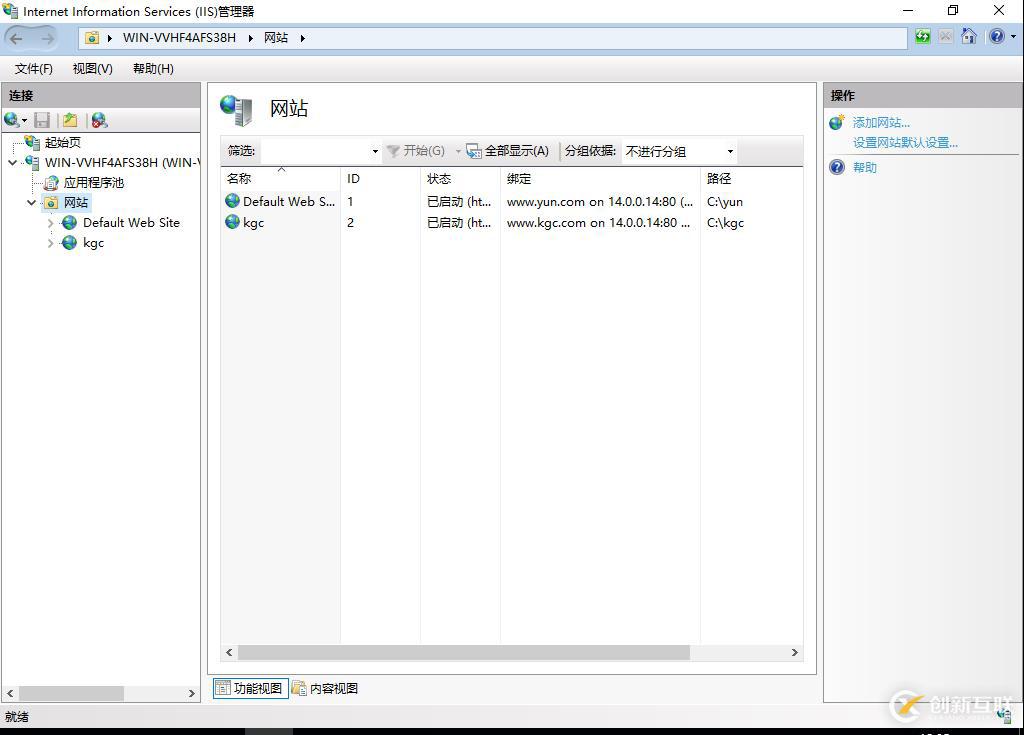
Task: Click the kgc globe icon in tree
Action: point(69,243)
